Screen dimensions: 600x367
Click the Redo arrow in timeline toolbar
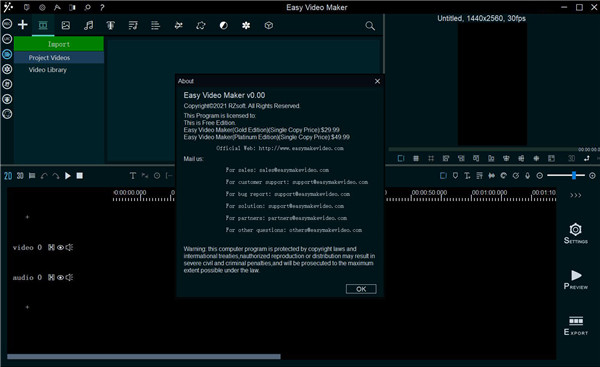click(x=56, y=176)
